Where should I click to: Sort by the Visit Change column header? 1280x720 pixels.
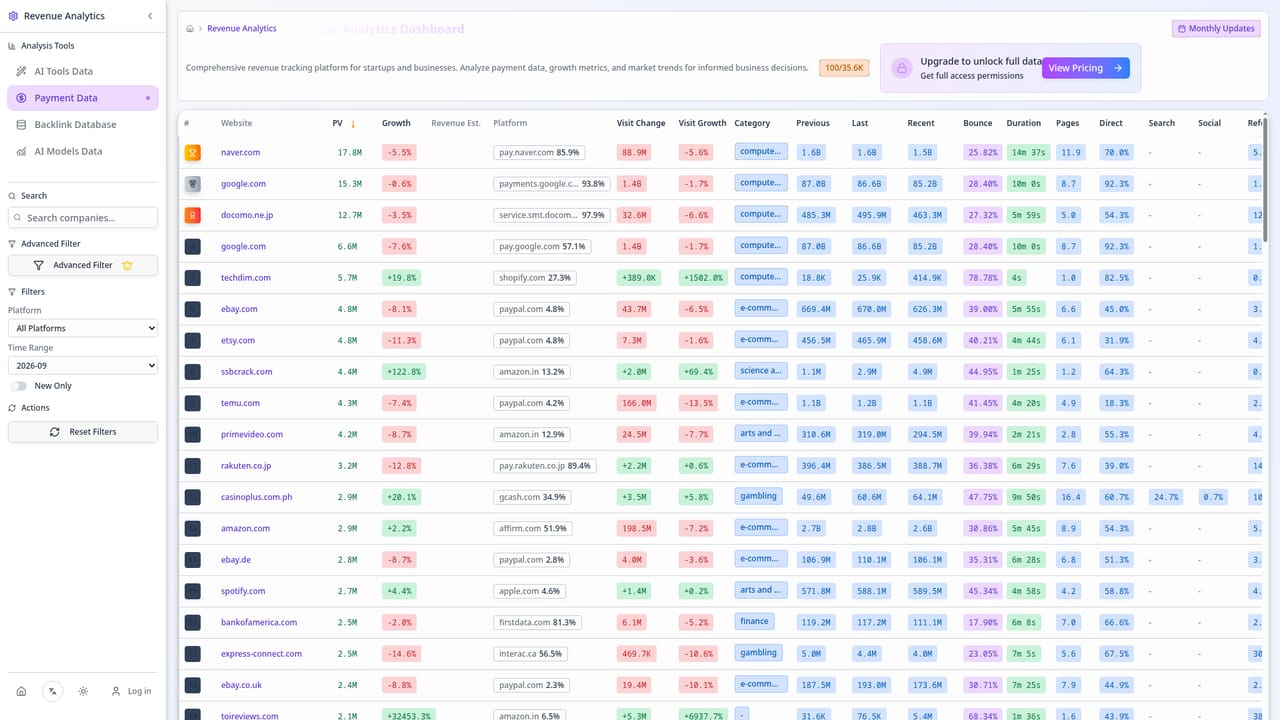pos(641,124)
